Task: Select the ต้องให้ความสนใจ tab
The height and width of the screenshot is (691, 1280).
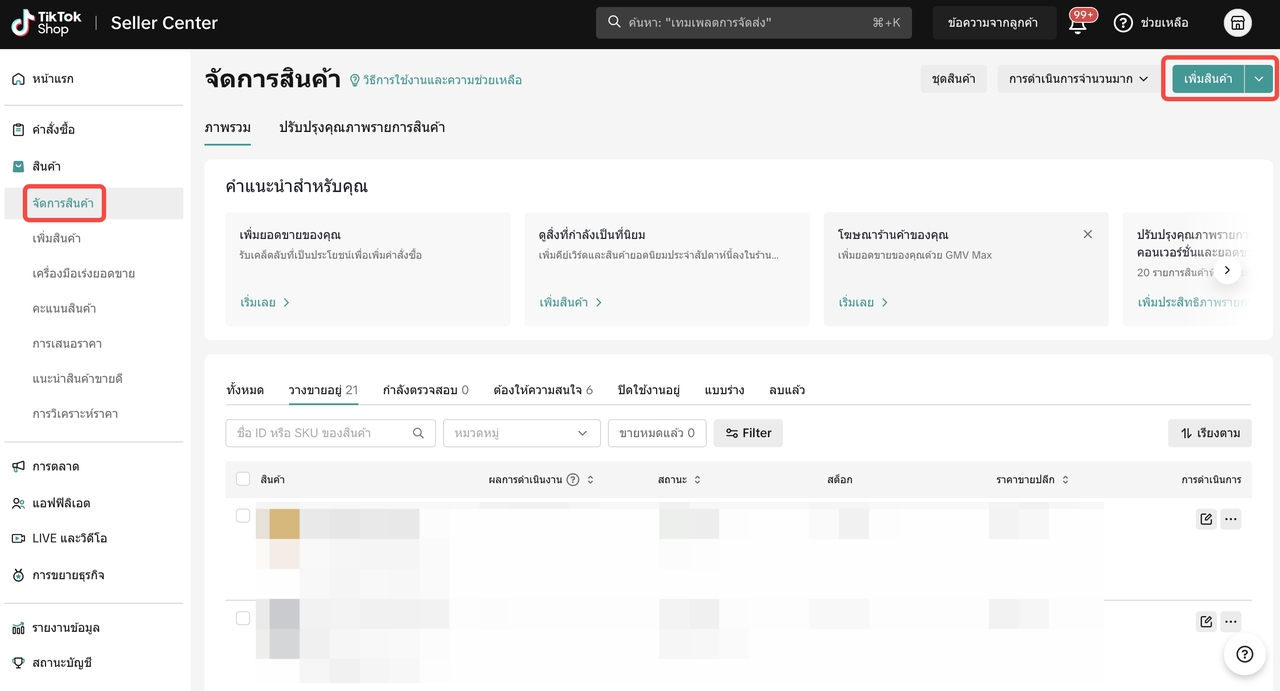Action: pyautogui.click(x=543, y=390)
